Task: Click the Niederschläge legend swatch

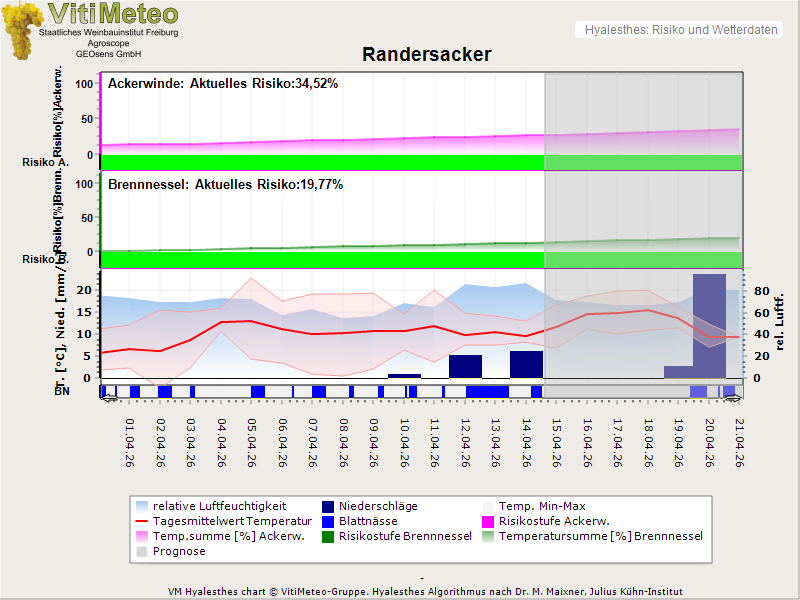Action: [x=329, y=506]
